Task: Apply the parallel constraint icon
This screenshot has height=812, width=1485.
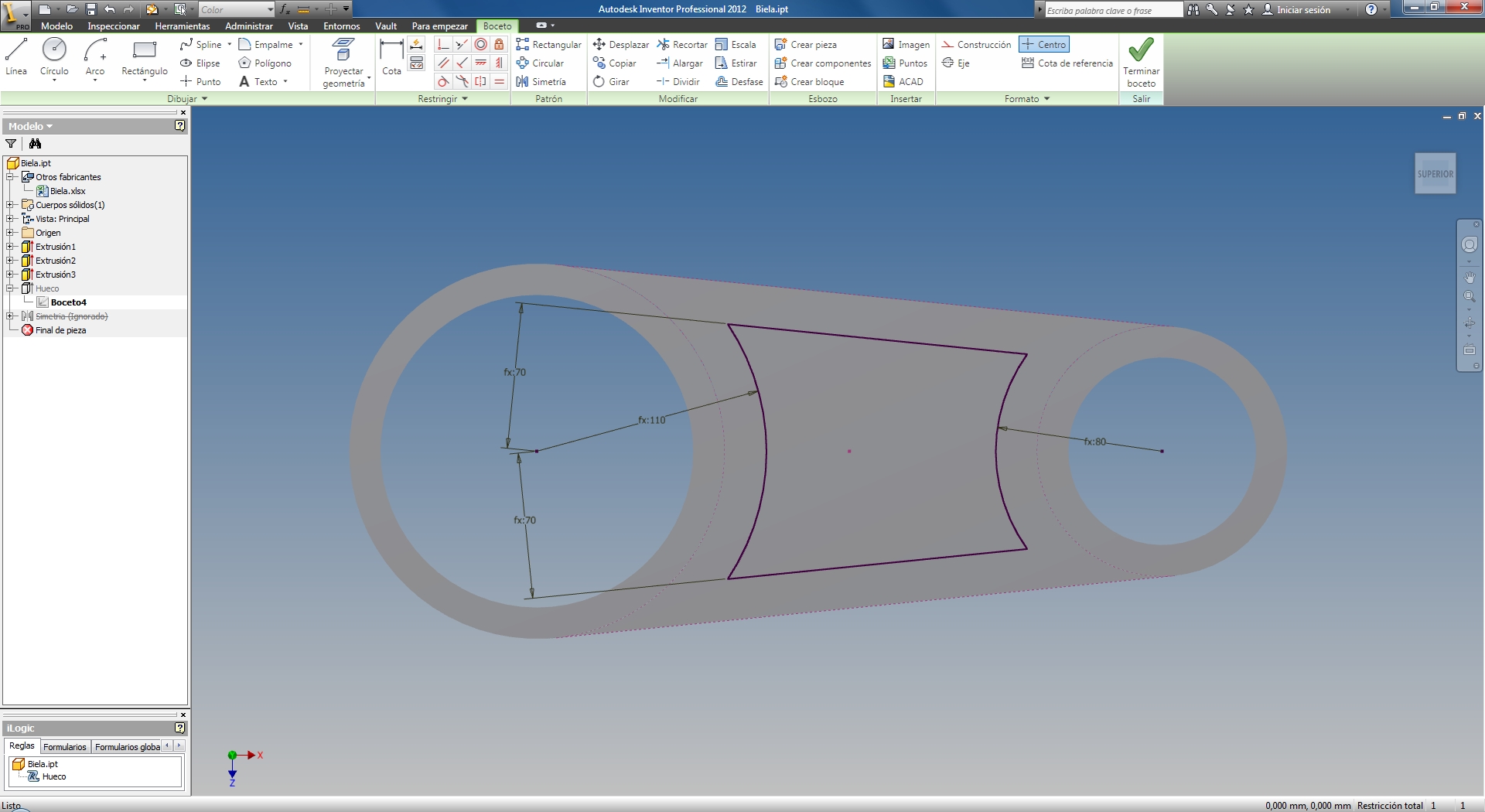Action: click(x=443, y=63)
